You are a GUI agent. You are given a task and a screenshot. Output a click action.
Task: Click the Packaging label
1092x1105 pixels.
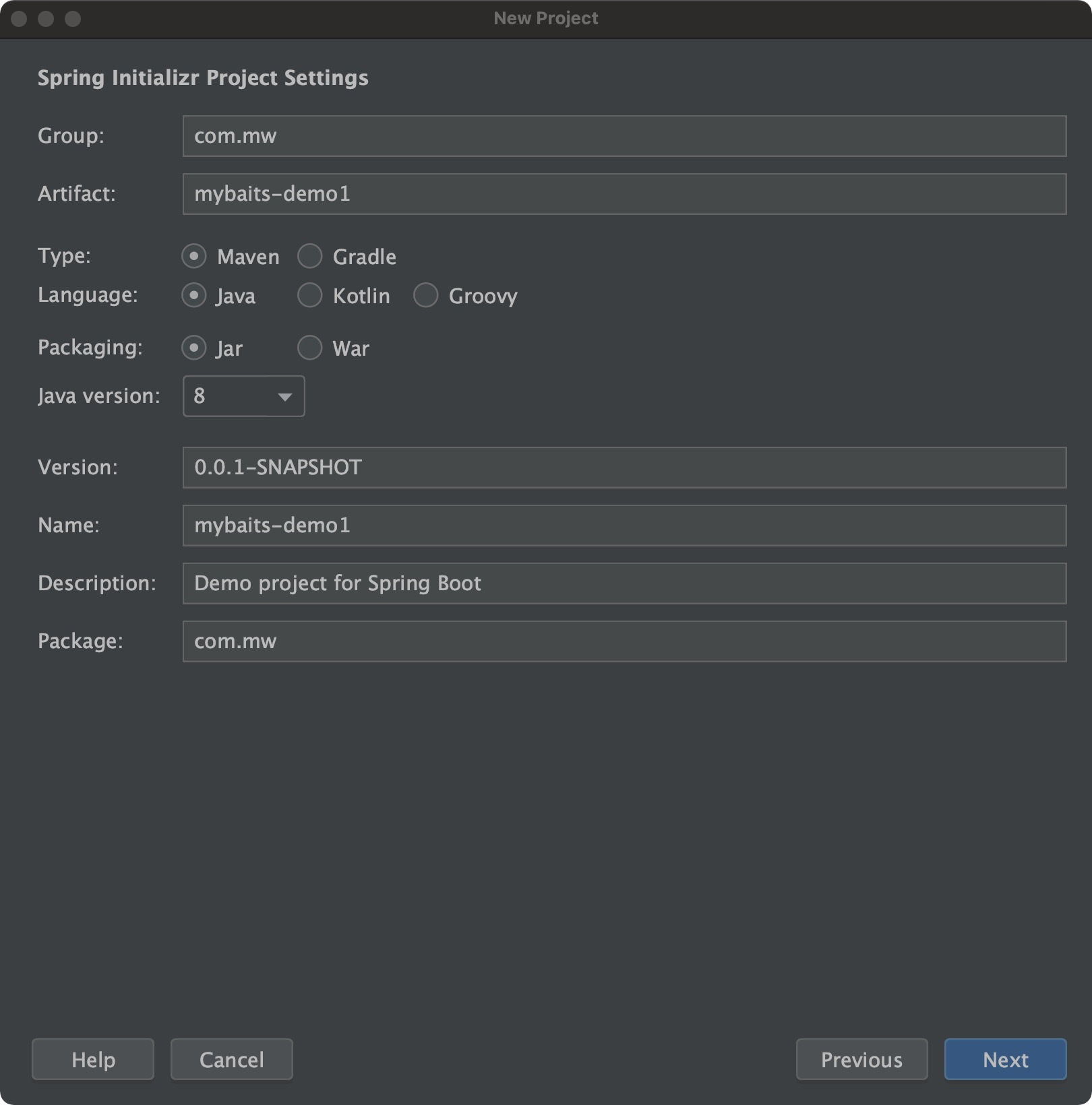coord(90,348)
